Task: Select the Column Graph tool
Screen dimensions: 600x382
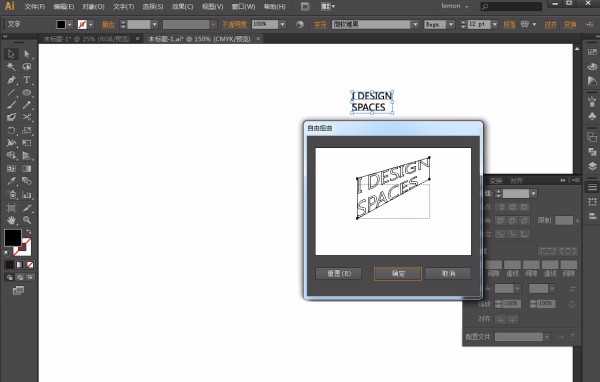Action: 27,195
